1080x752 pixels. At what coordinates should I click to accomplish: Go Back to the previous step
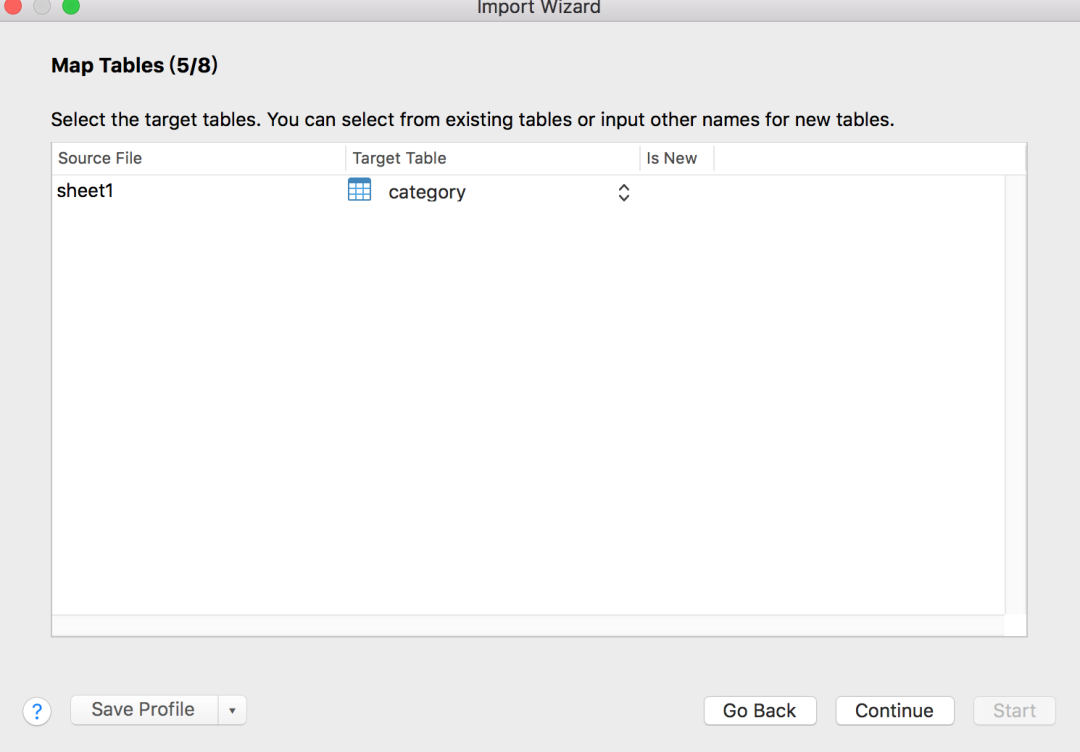tap(759, 711)
